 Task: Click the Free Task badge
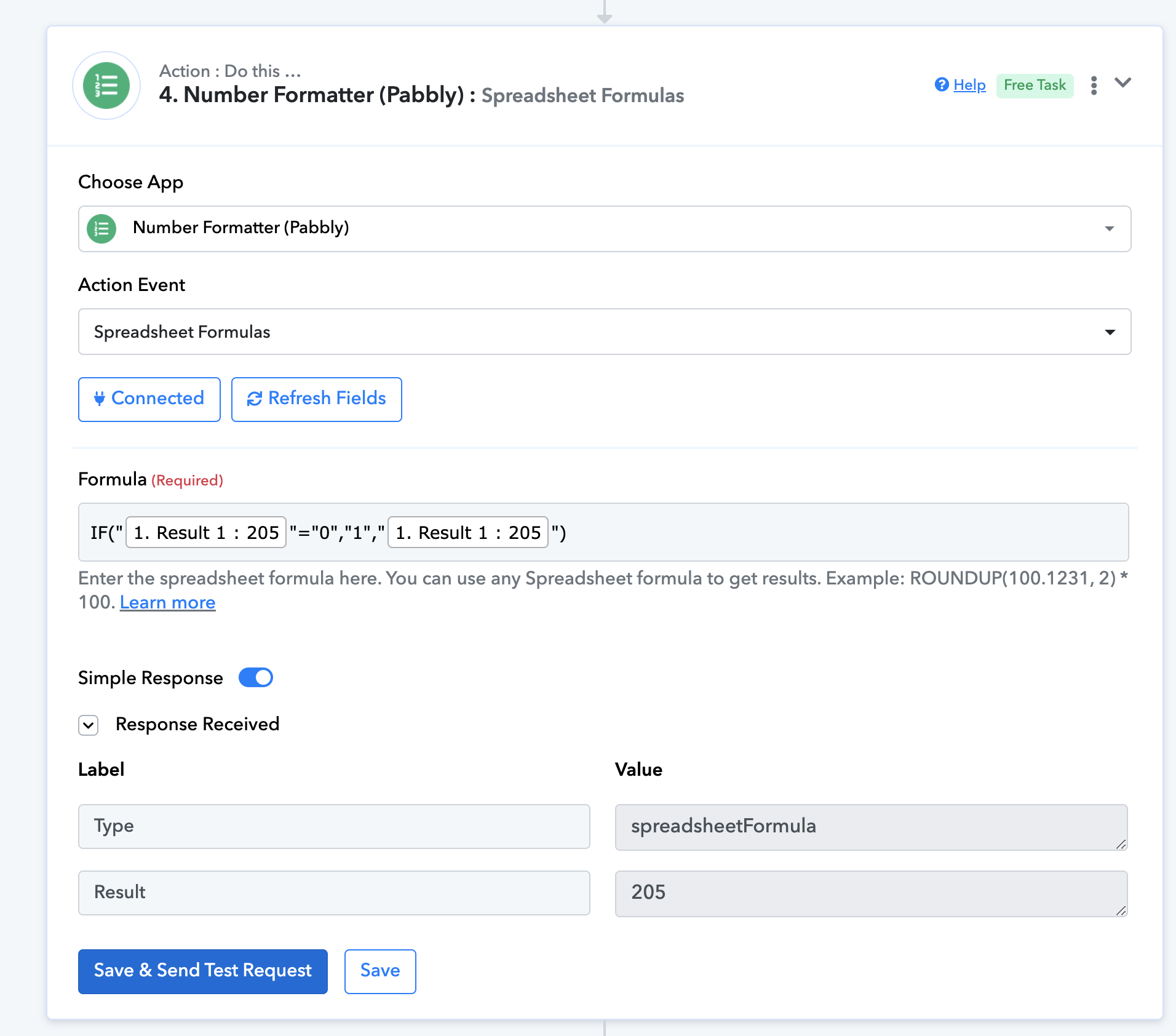point(1035,86)
